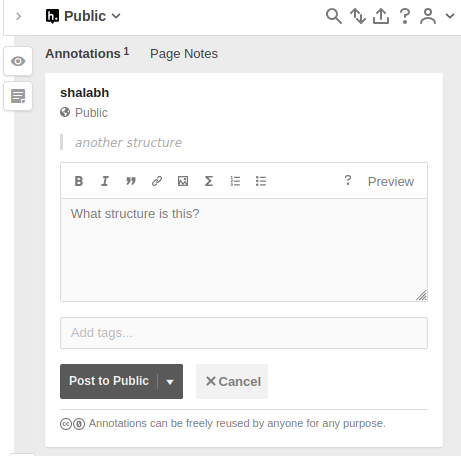Apply italic formatting in annotation editor
The image size is (461, 456).
coord(105,181)
